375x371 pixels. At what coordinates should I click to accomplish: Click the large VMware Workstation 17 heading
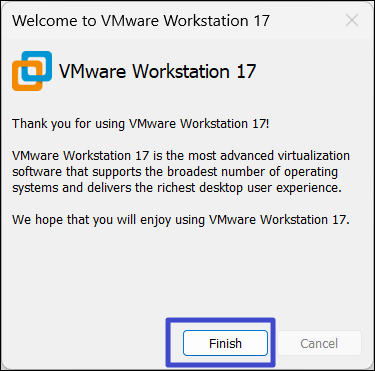click(157, 71)
